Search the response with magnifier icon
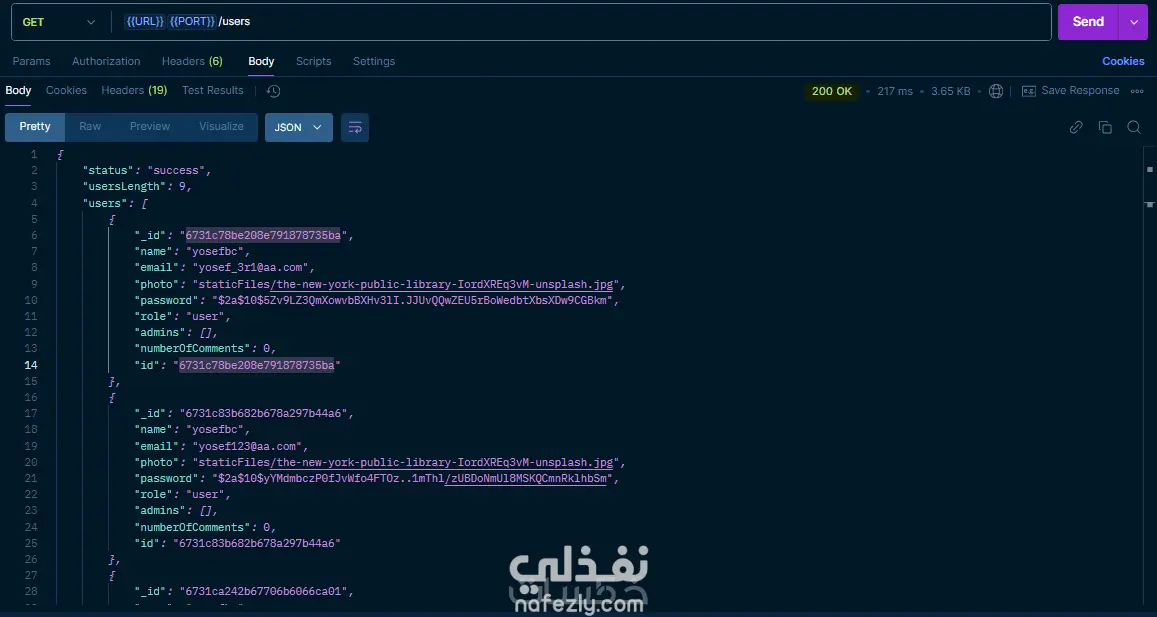Viewport: 1157px width, 617px height. [1134, 127]
